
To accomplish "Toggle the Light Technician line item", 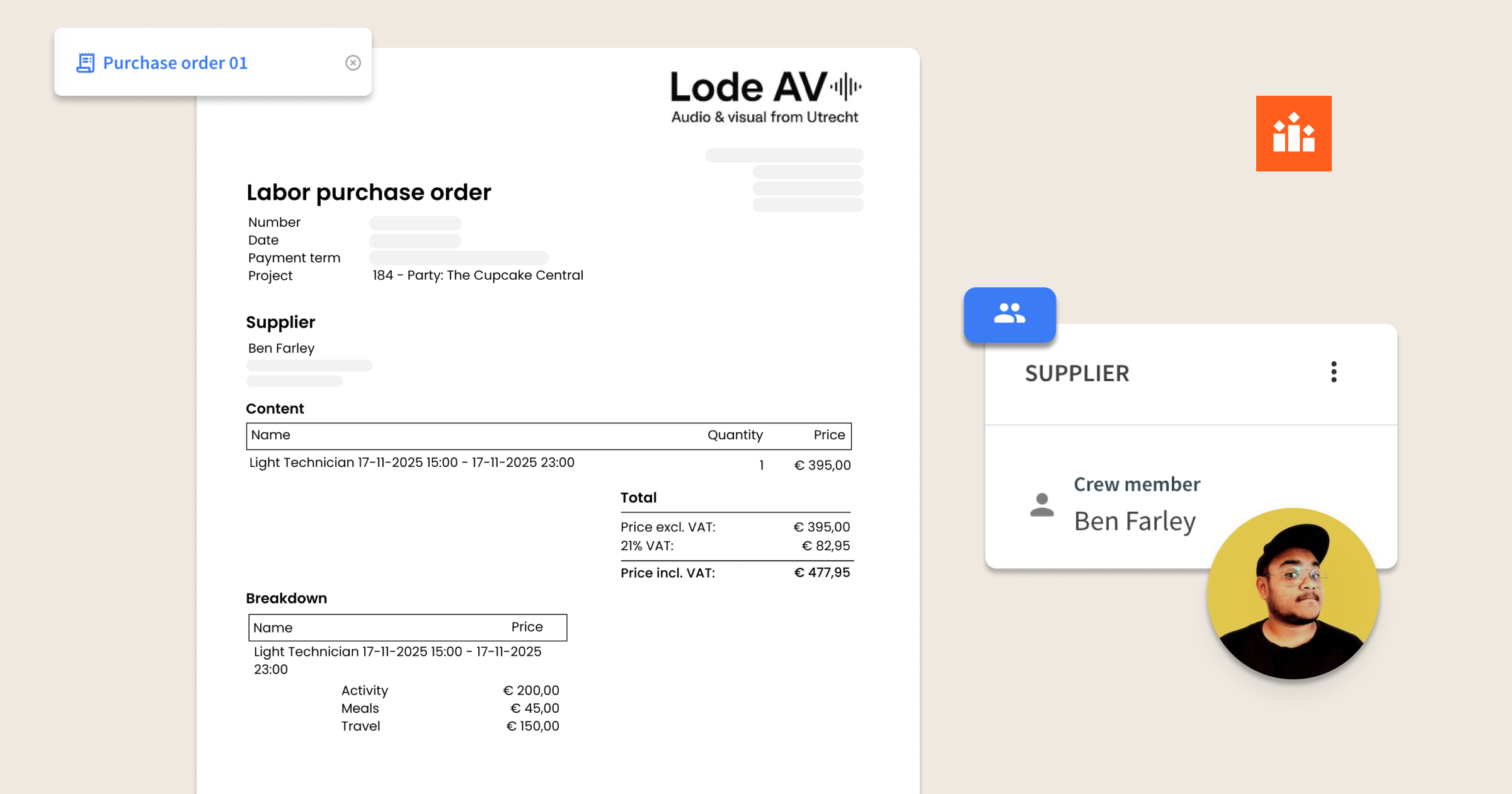I will click(x=411, y=462).
